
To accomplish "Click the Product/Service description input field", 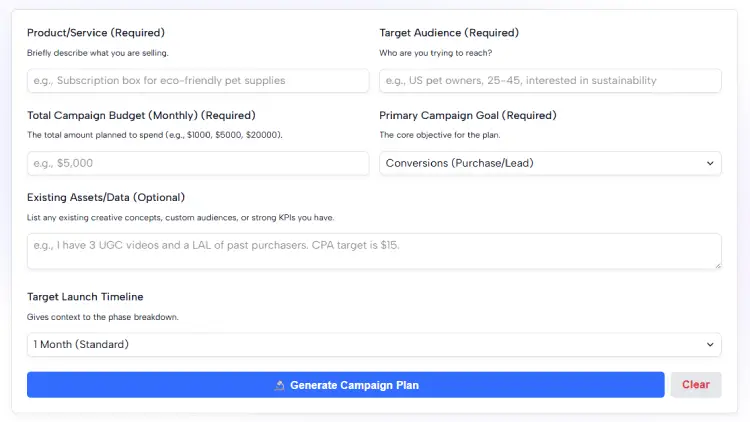I will coord(198,80).
